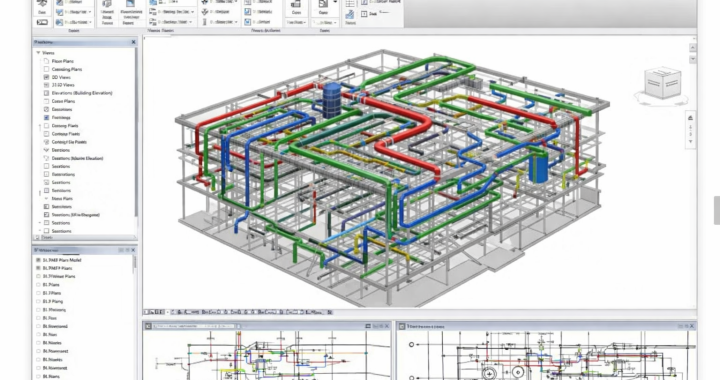Image resolution: width=720 pixels, height=380 pixels.
Task: Click the scroll-up arrow beside the 3D view
Action: point(692,48)
